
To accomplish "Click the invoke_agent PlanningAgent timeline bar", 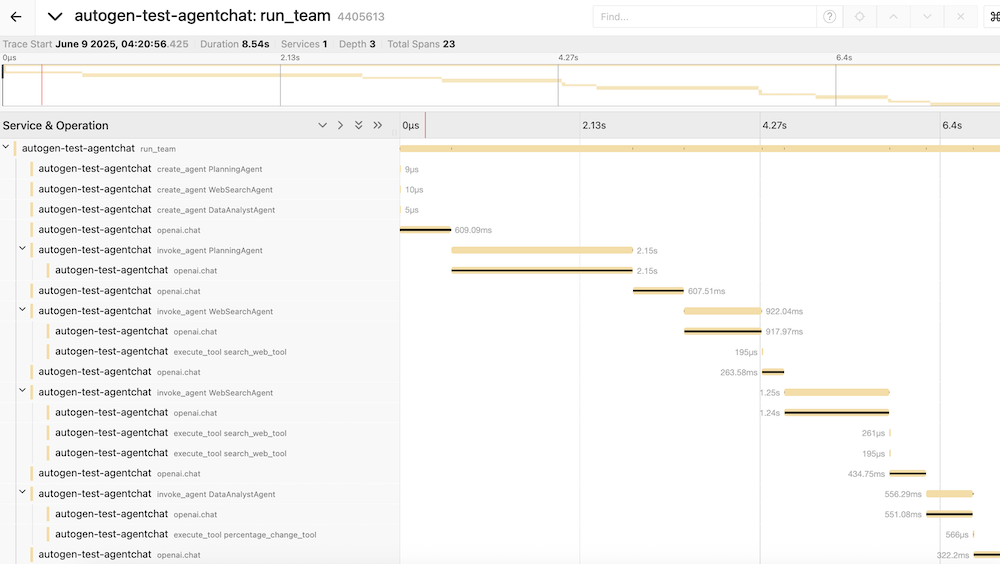I will 541,250.
